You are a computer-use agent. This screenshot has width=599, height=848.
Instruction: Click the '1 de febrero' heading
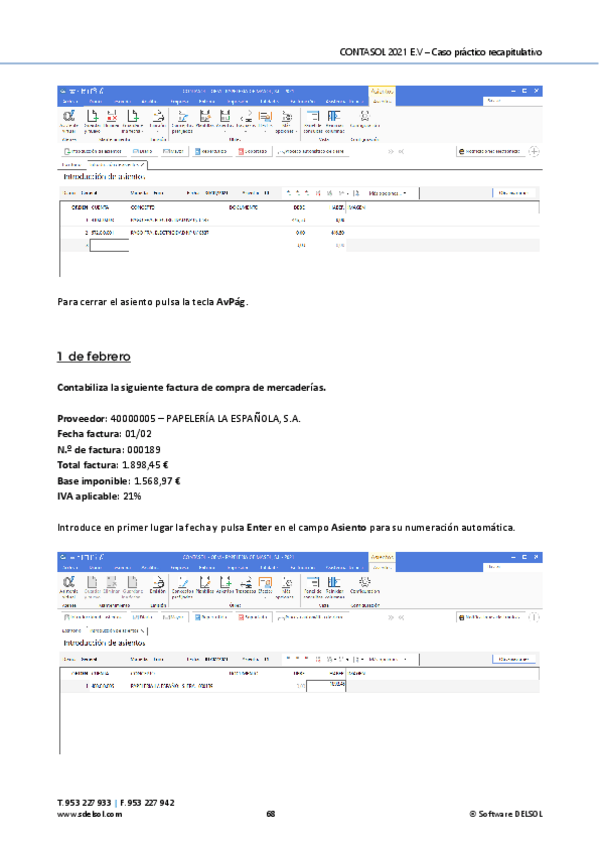[x=94, y=356]
